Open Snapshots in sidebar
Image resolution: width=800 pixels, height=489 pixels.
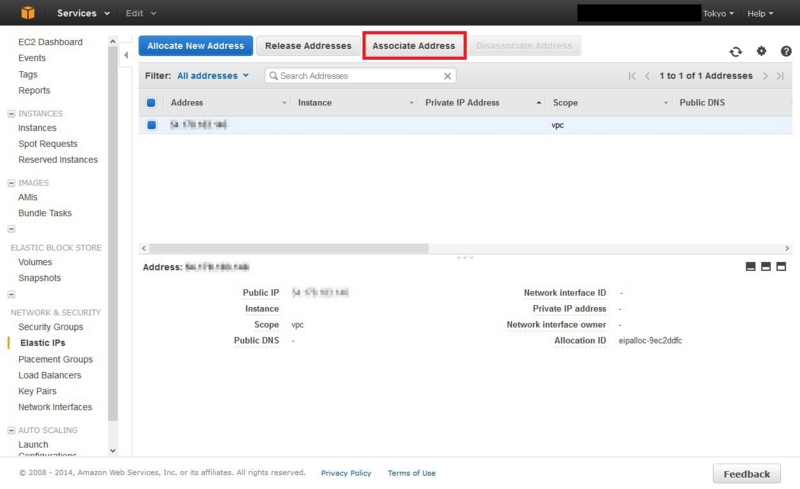coord(39,278)
